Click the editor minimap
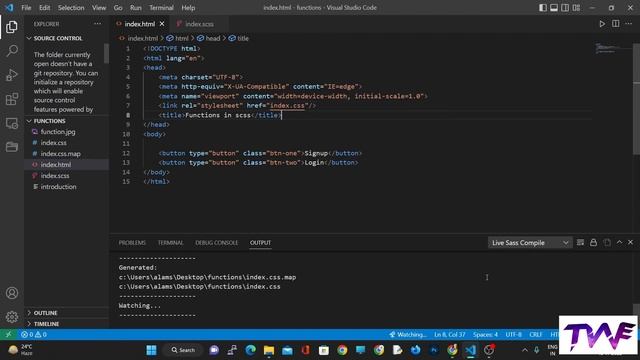This screenshot has height=360, width=640. pyautogui.click(x=613, y=49)
